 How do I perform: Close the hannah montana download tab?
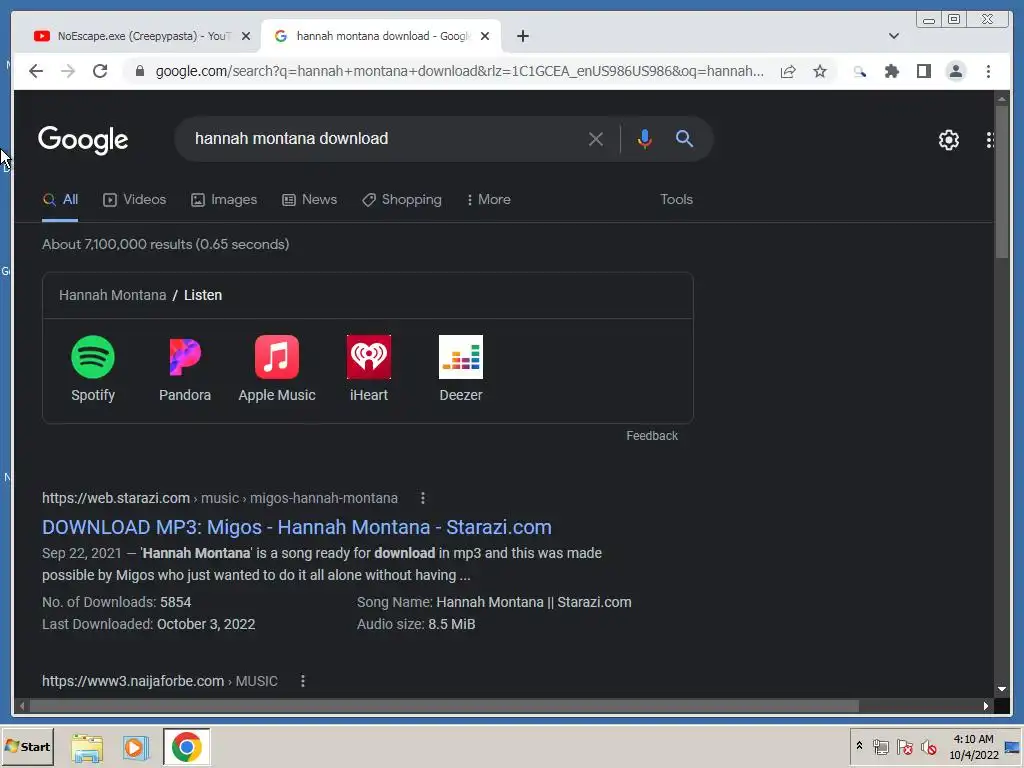tap(485, 36)
